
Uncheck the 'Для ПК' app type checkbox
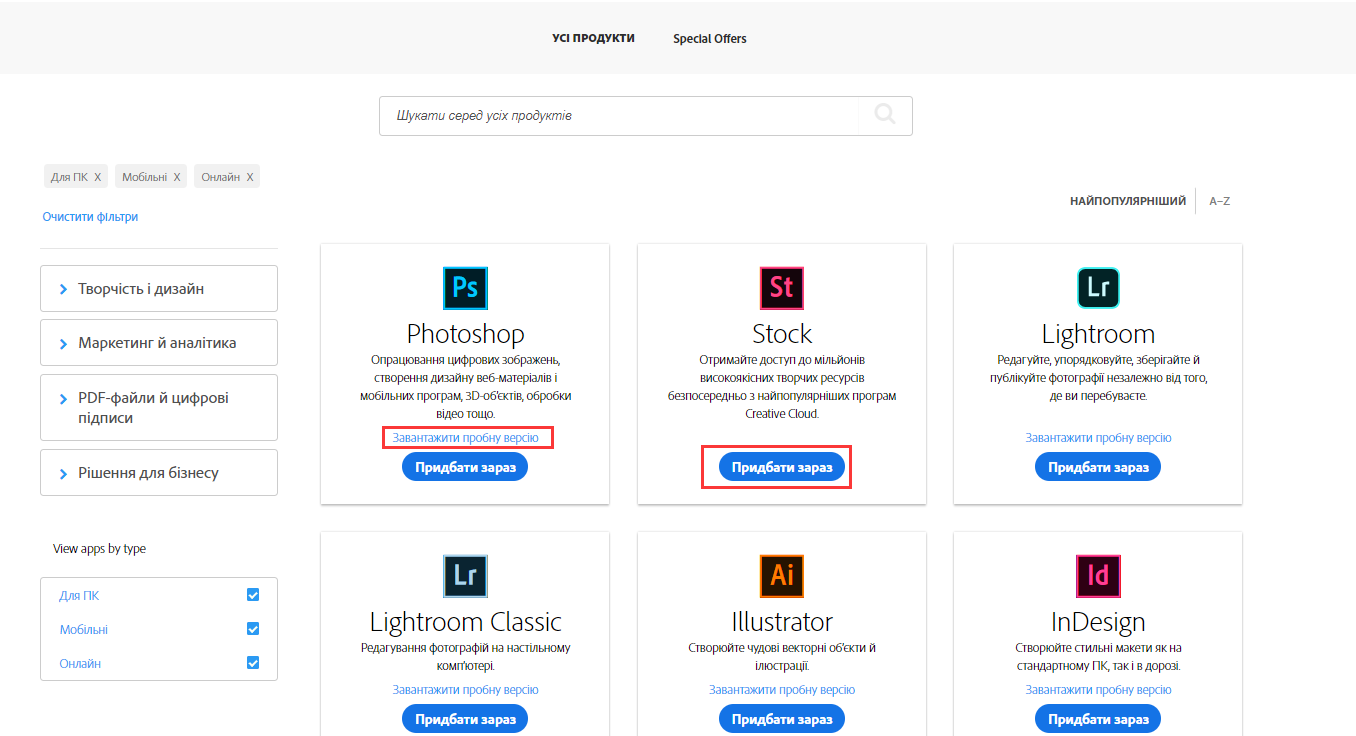pyautogui.click(x=253, y=594)
